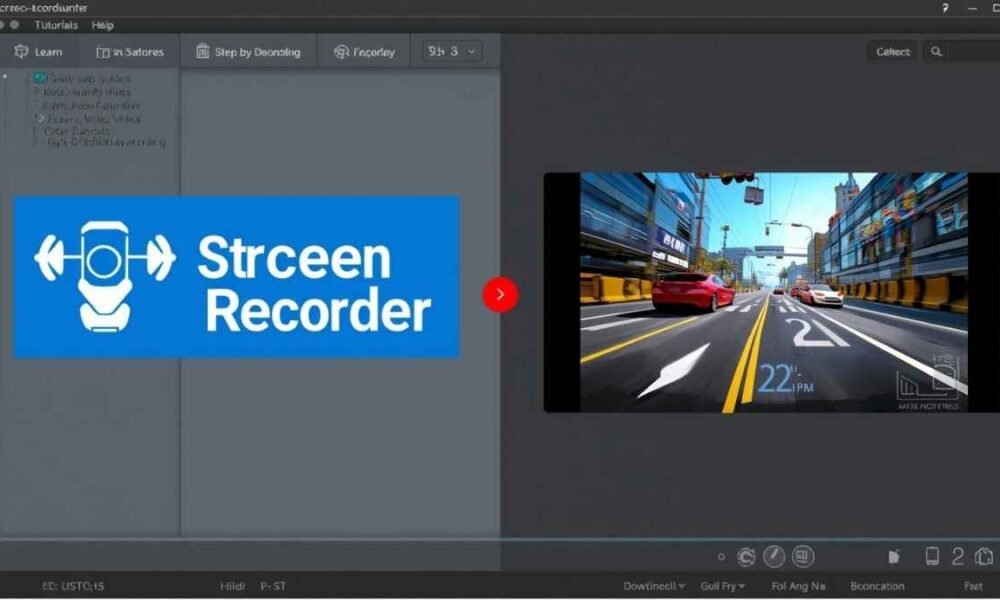
Task: Select the phone device icon at bottom right
Action: click(932, 555)
